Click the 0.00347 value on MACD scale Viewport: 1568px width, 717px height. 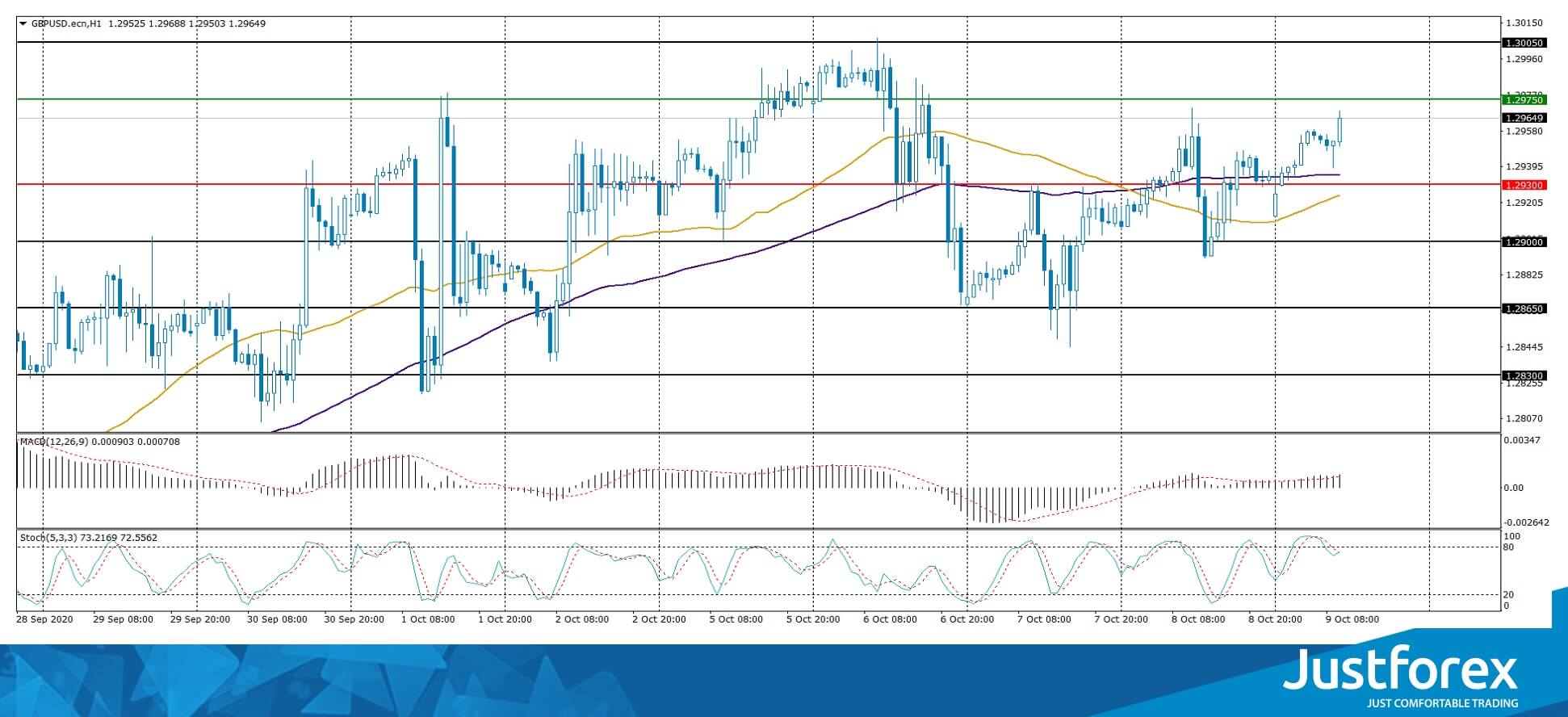1523,440
